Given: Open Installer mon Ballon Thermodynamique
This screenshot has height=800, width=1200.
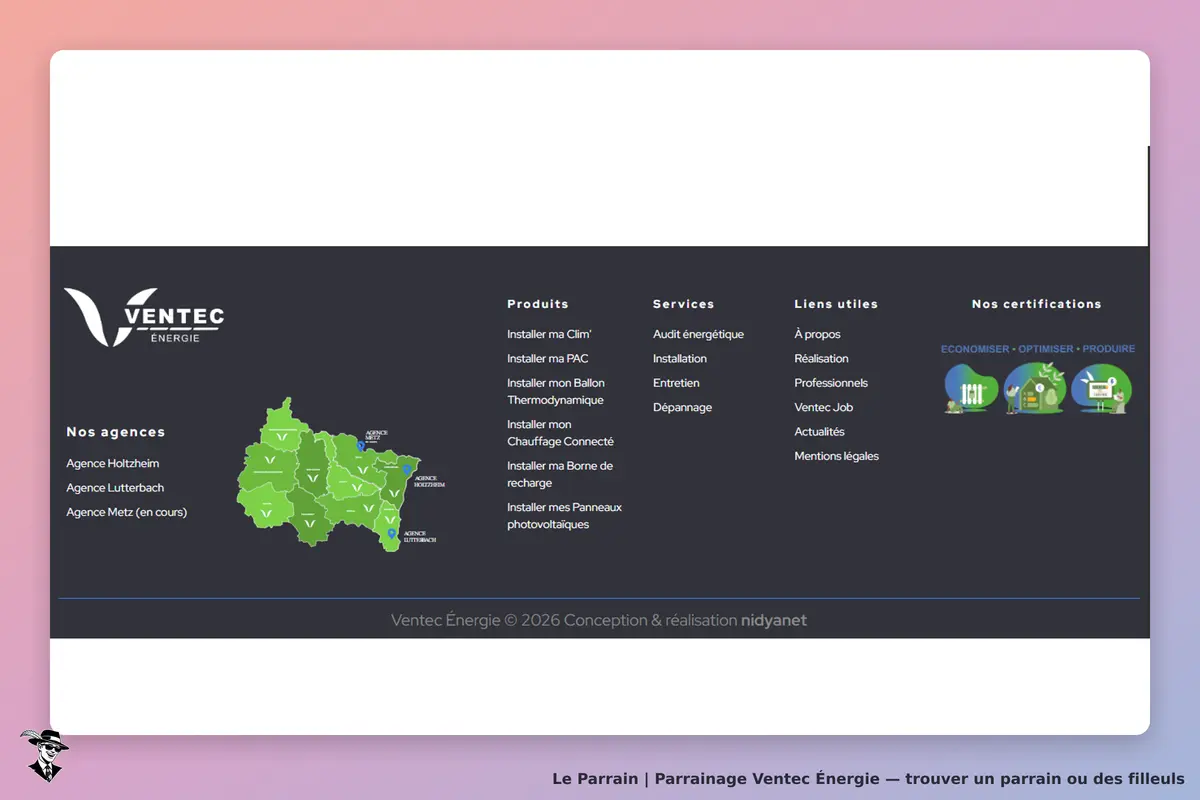Looking at the screenshot, I should tap(556, 391).
